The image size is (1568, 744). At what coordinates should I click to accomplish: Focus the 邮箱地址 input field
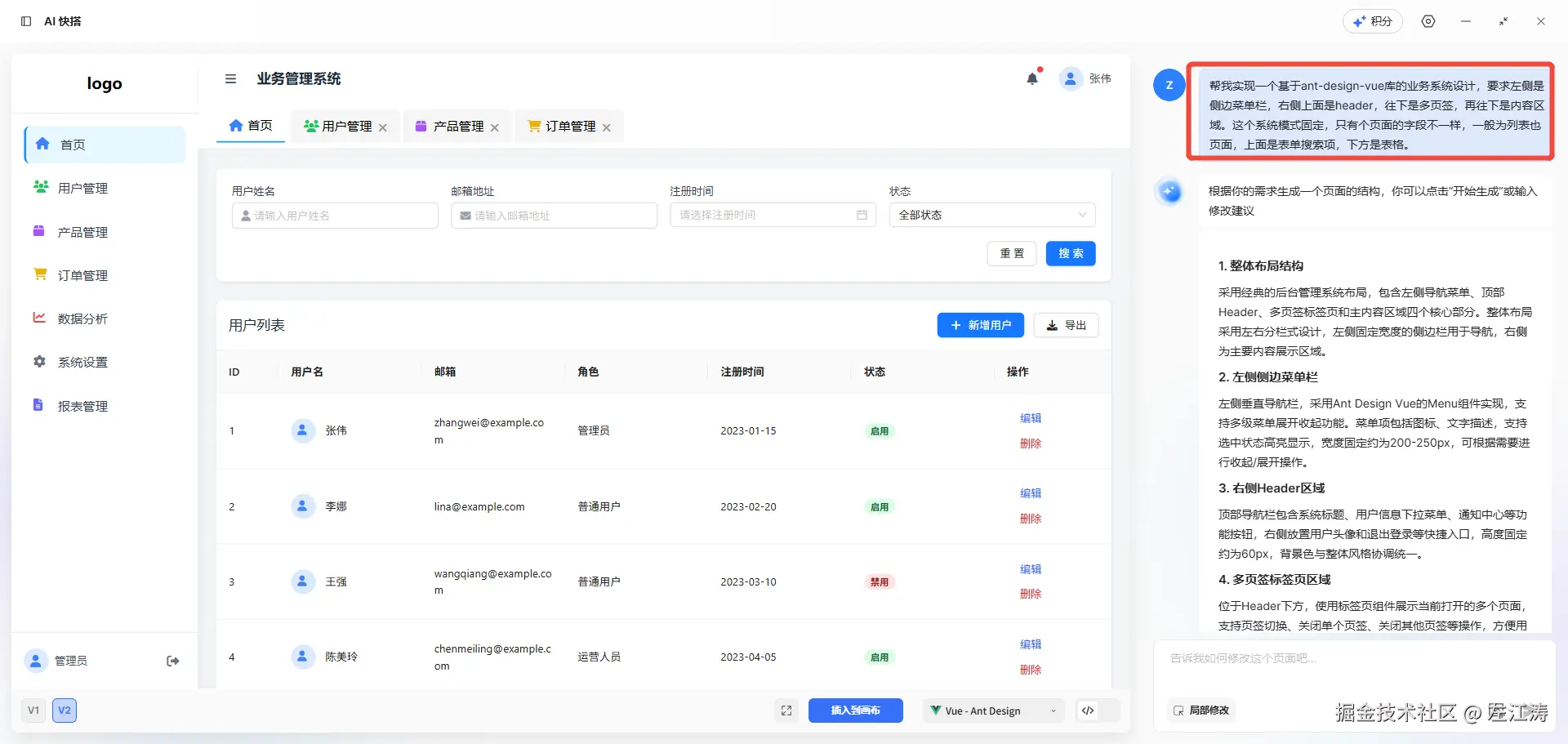coord(554,215)
